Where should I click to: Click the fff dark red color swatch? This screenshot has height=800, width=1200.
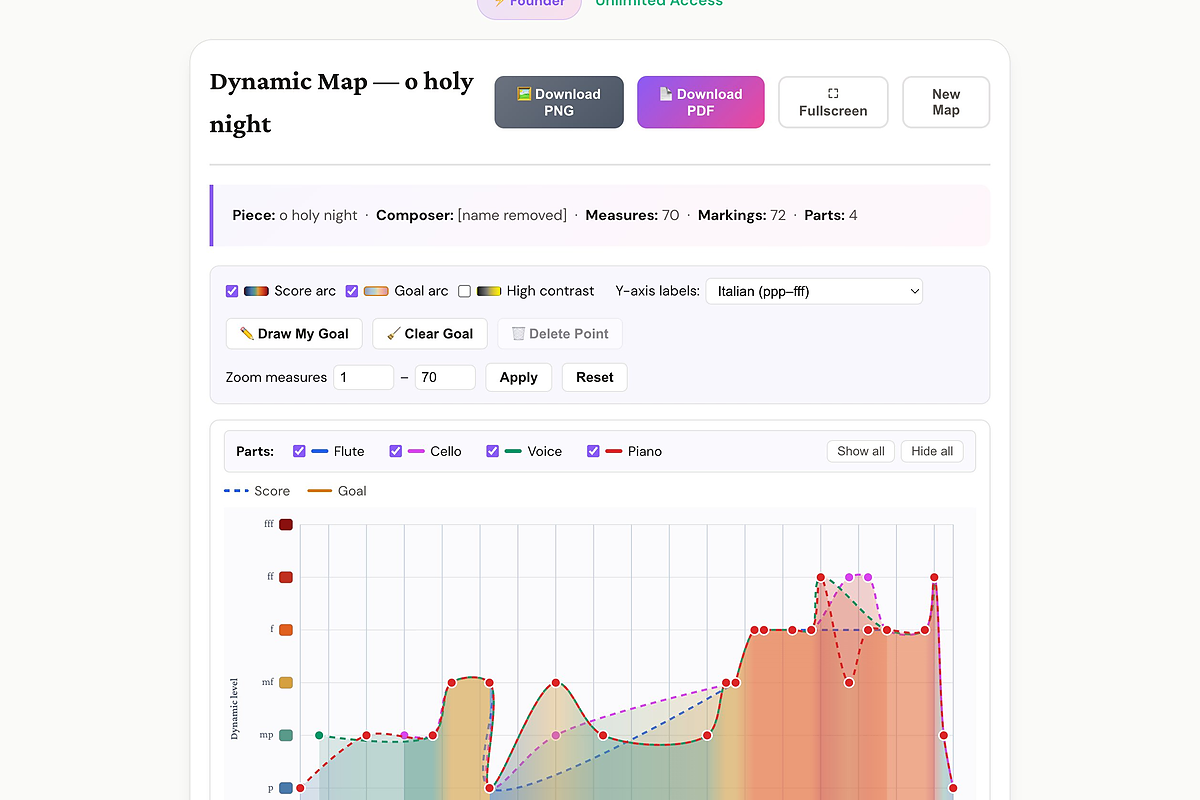coord(286,524)
